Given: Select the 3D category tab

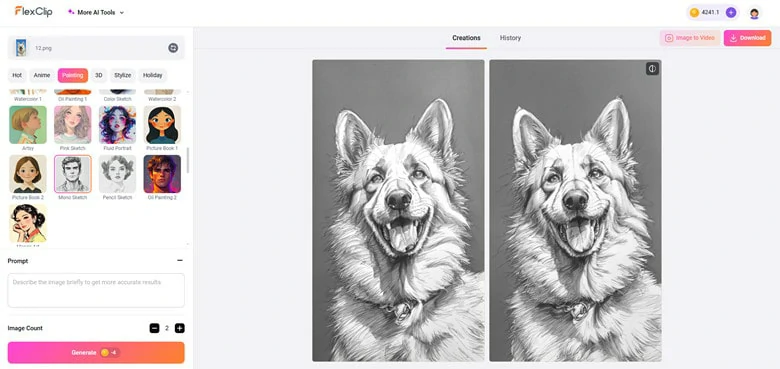Looking at the screenshot, I should tap(98, 75).
